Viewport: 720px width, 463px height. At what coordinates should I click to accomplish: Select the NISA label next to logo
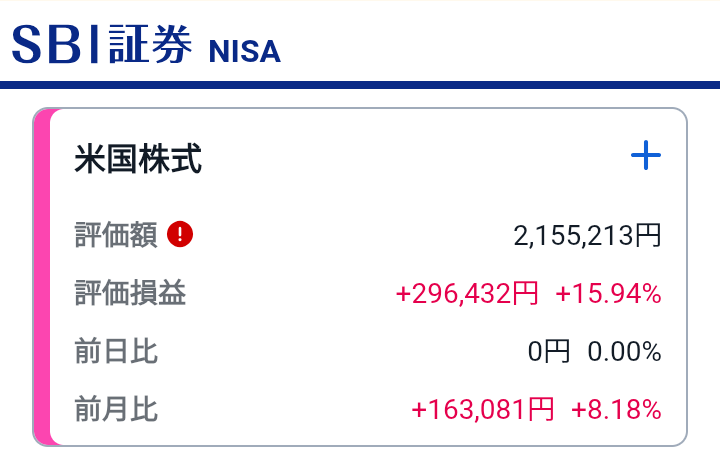point(244,51)
